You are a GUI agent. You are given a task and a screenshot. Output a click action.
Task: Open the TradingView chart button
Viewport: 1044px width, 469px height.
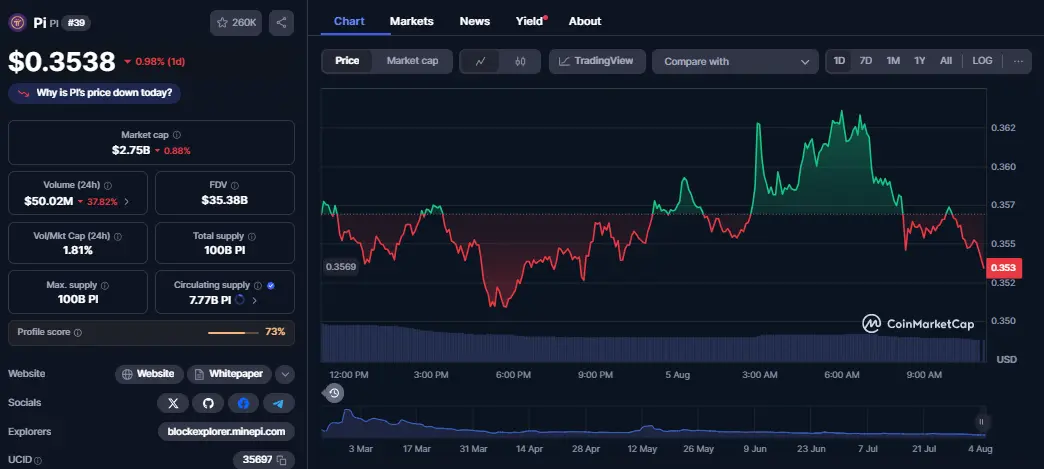[597, 61]
